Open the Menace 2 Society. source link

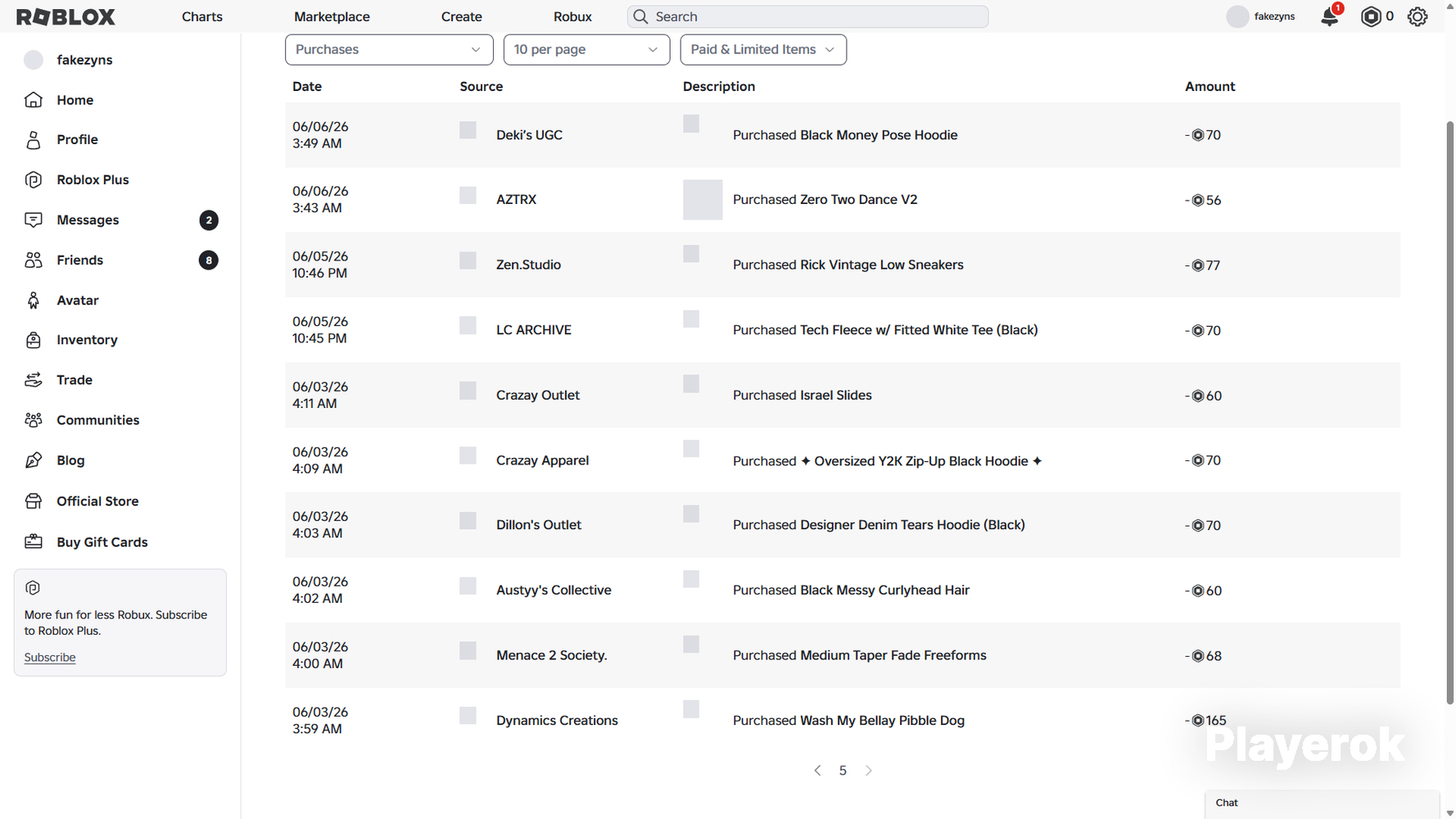point(552,655)
